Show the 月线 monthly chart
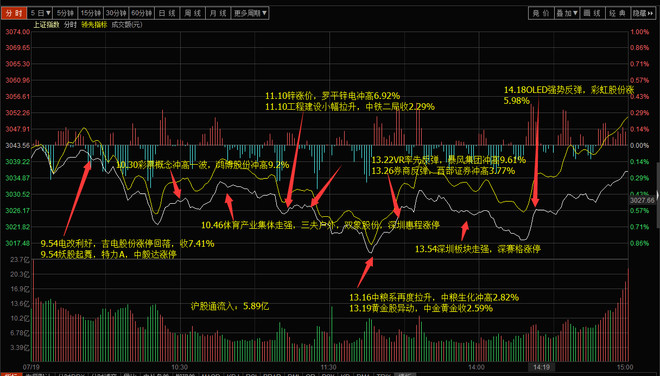This screenshot has height=376, width=660. point(218,13)
